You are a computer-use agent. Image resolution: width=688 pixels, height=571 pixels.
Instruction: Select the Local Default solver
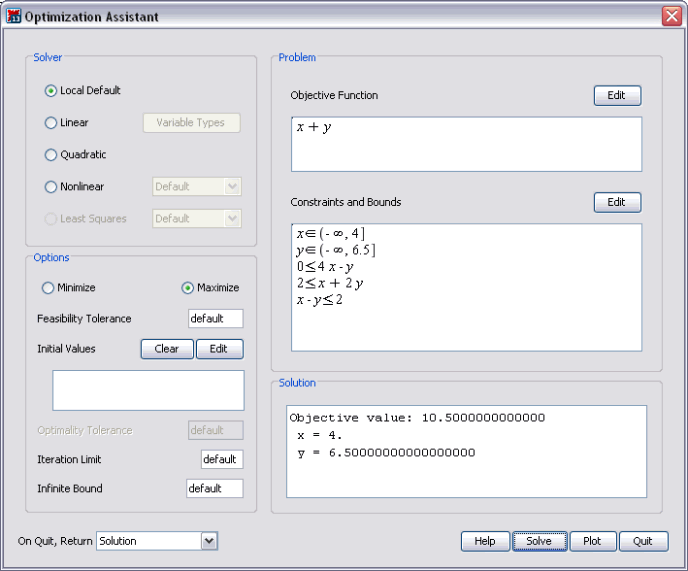pos(51,91)
